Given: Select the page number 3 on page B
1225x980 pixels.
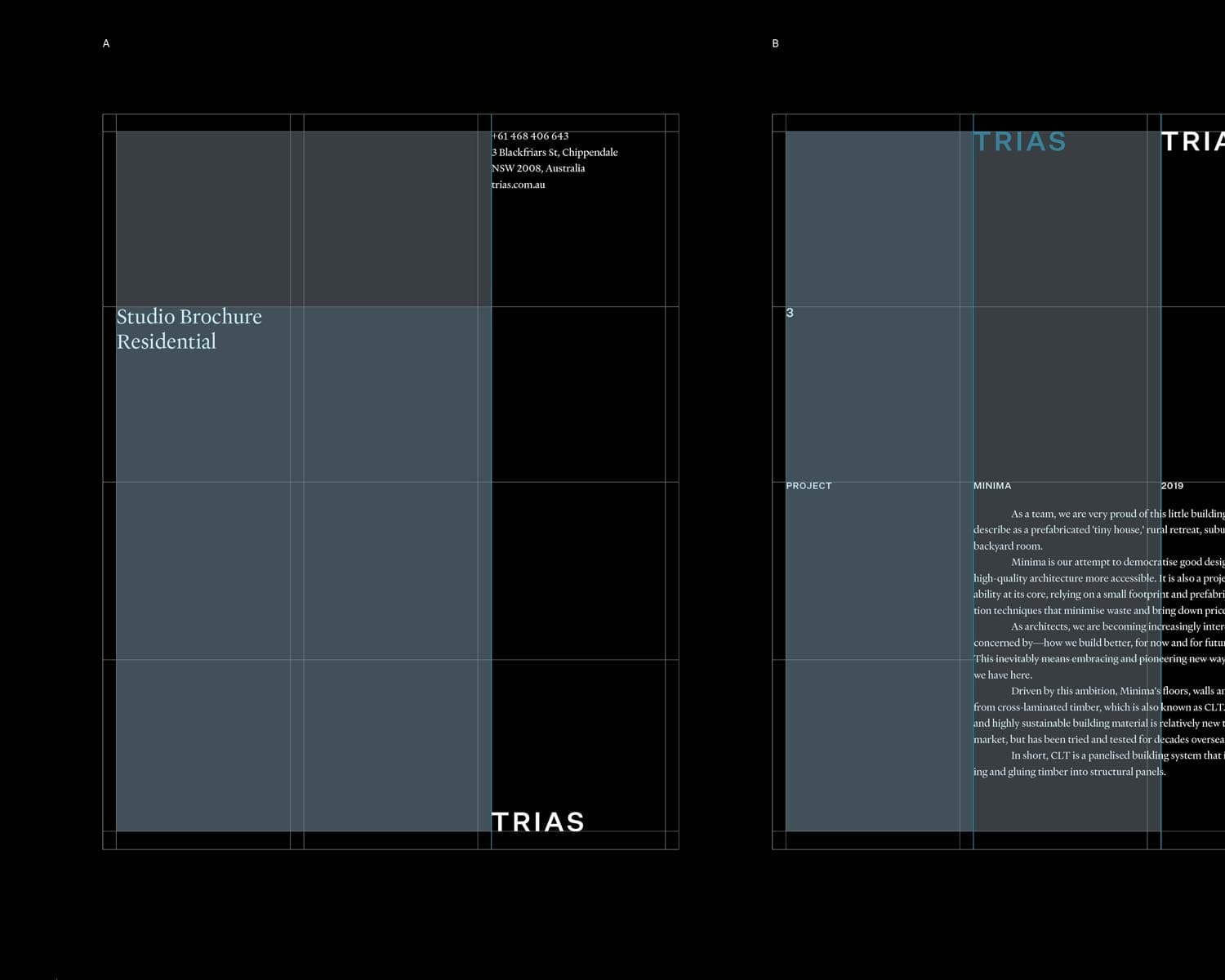Looking at the screenshot, I should click(790, 313).
